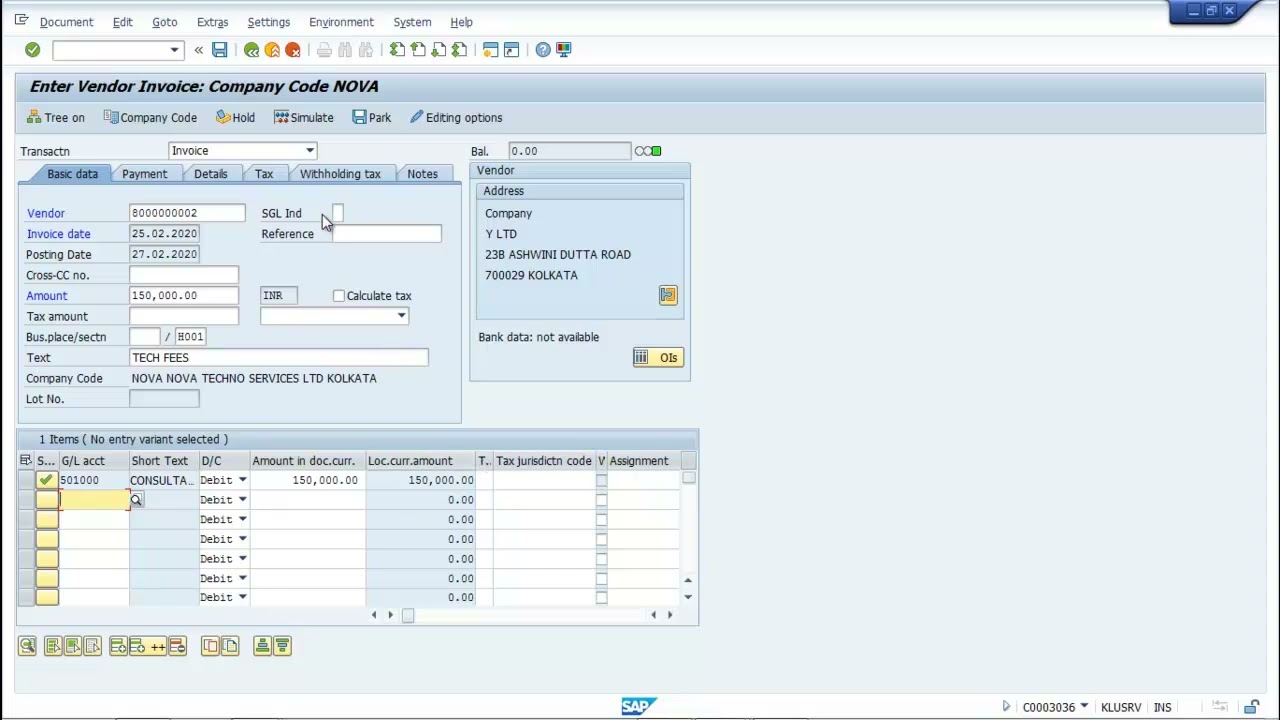Click the Company Code button

click(150, 118)
